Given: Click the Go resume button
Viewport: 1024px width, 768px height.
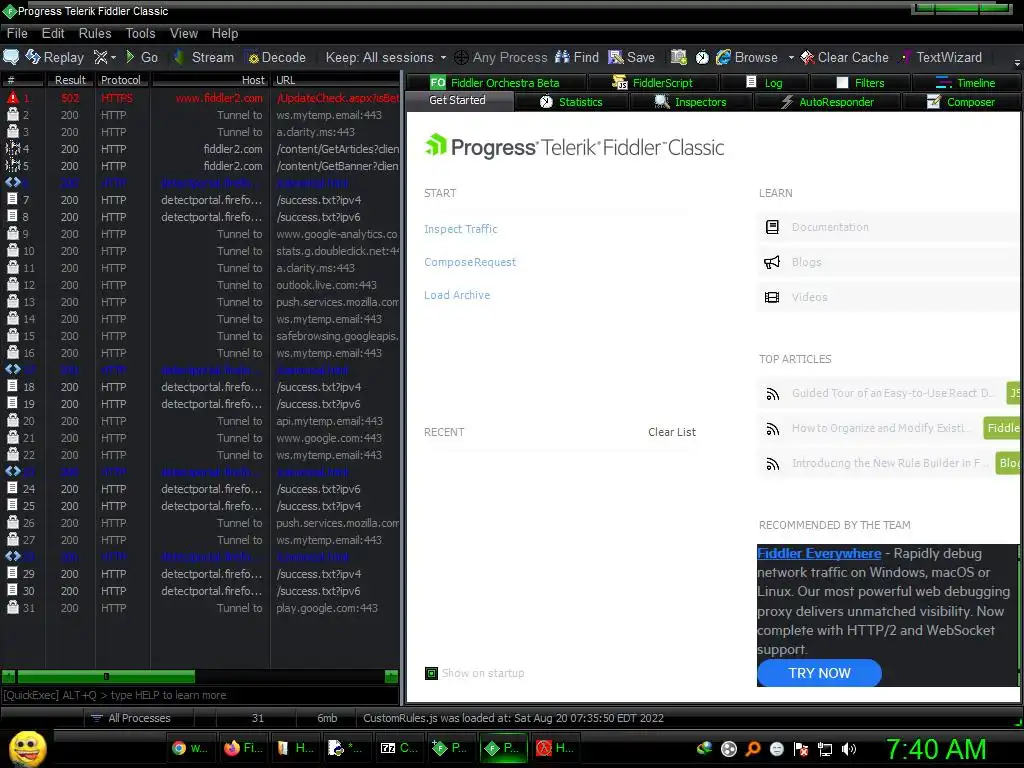Looking at the screenshot, I should tap(141, 57).
